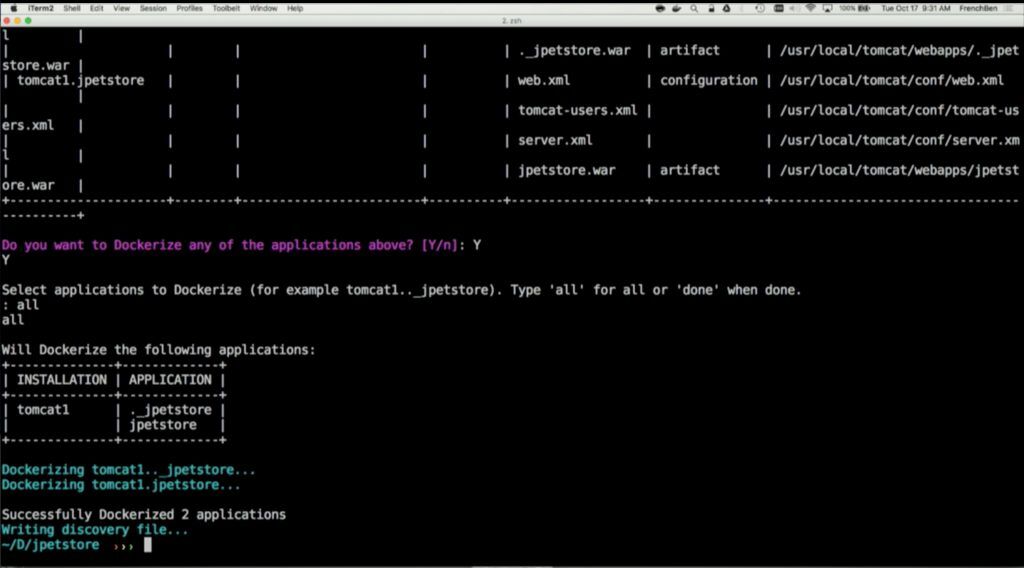This screenshot has width=1024, height=568.
Task: Open the iTerm2 application menu
Action: click(40, 8)
